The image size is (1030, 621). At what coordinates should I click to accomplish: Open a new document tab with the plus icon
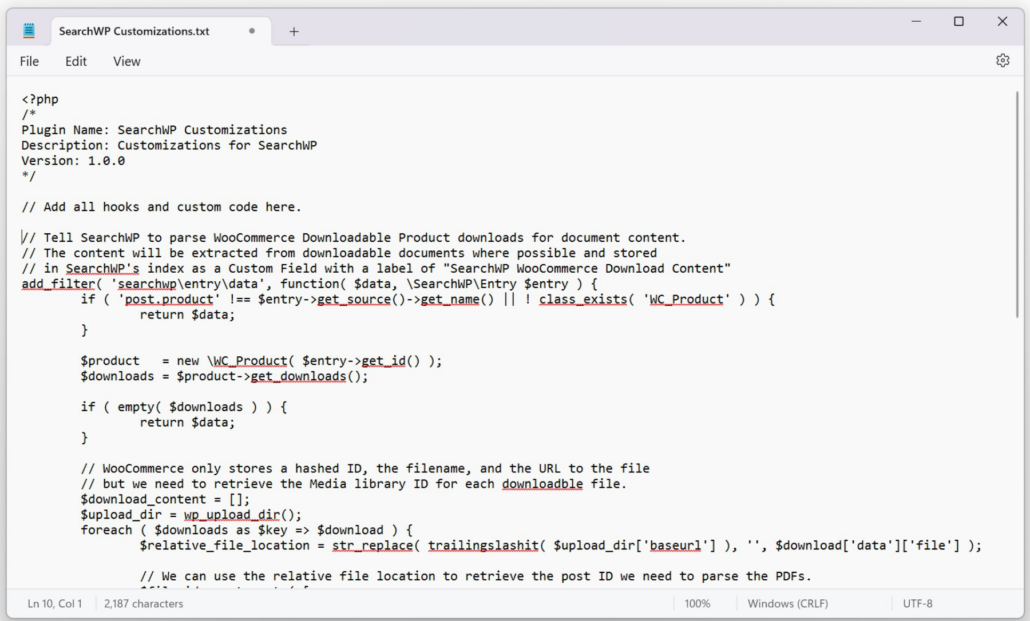293,30
